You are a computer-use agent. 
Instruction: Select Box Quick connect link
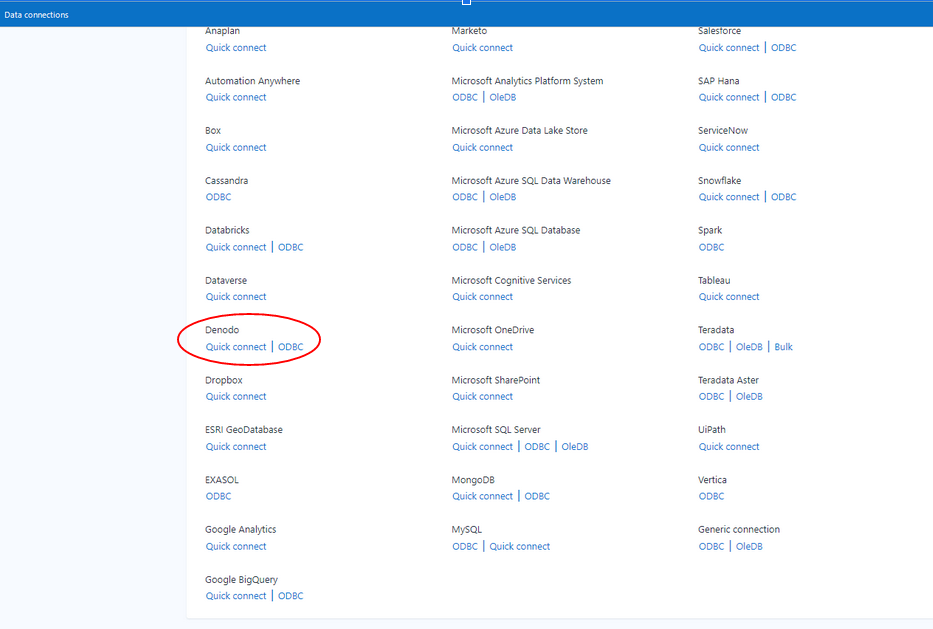tap(236, 147)
